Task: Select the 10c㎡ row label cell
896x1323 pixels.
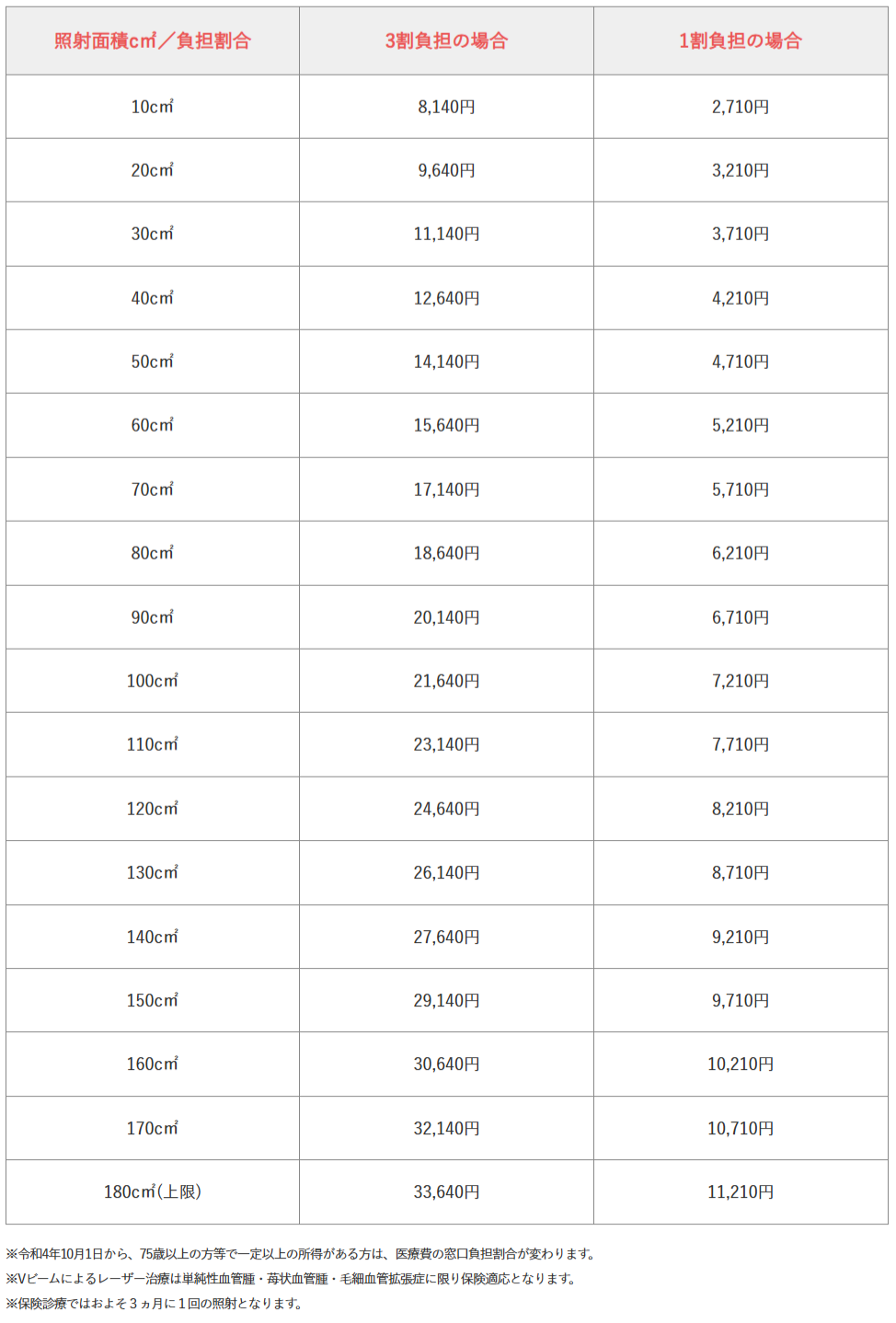Action: (153, 107)
